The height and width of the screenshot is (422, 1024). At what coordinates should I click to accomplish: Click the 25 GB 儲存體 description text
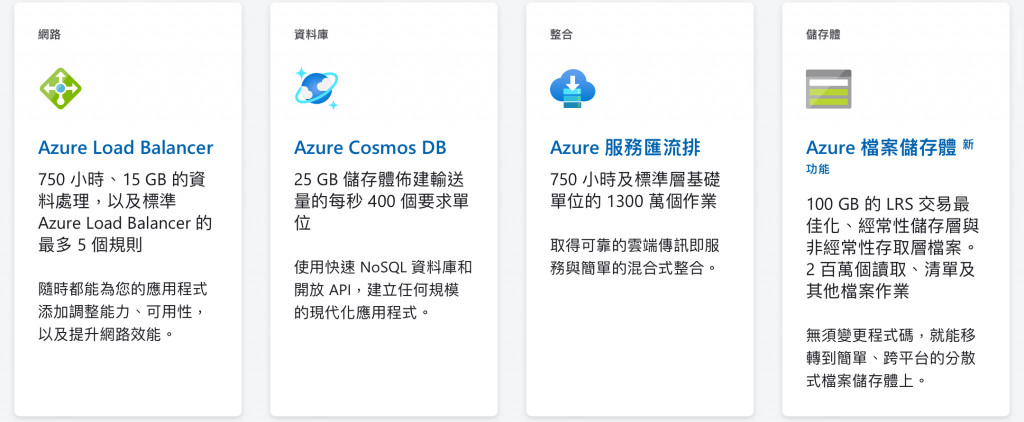pos(381,201)
